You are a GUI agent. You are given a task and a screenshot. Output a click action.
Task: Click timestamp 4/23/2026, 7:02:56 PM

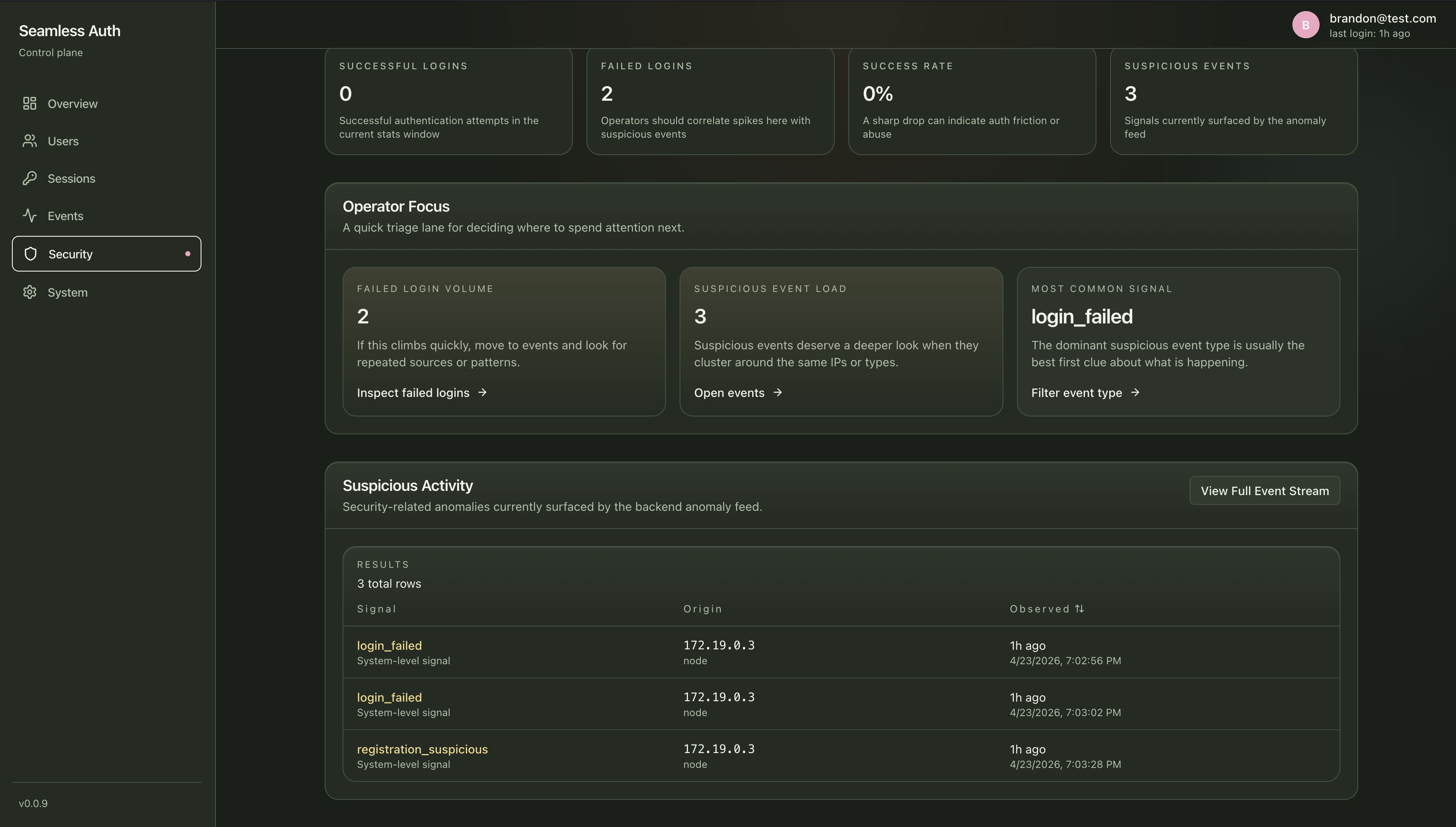coord(1065,660)
